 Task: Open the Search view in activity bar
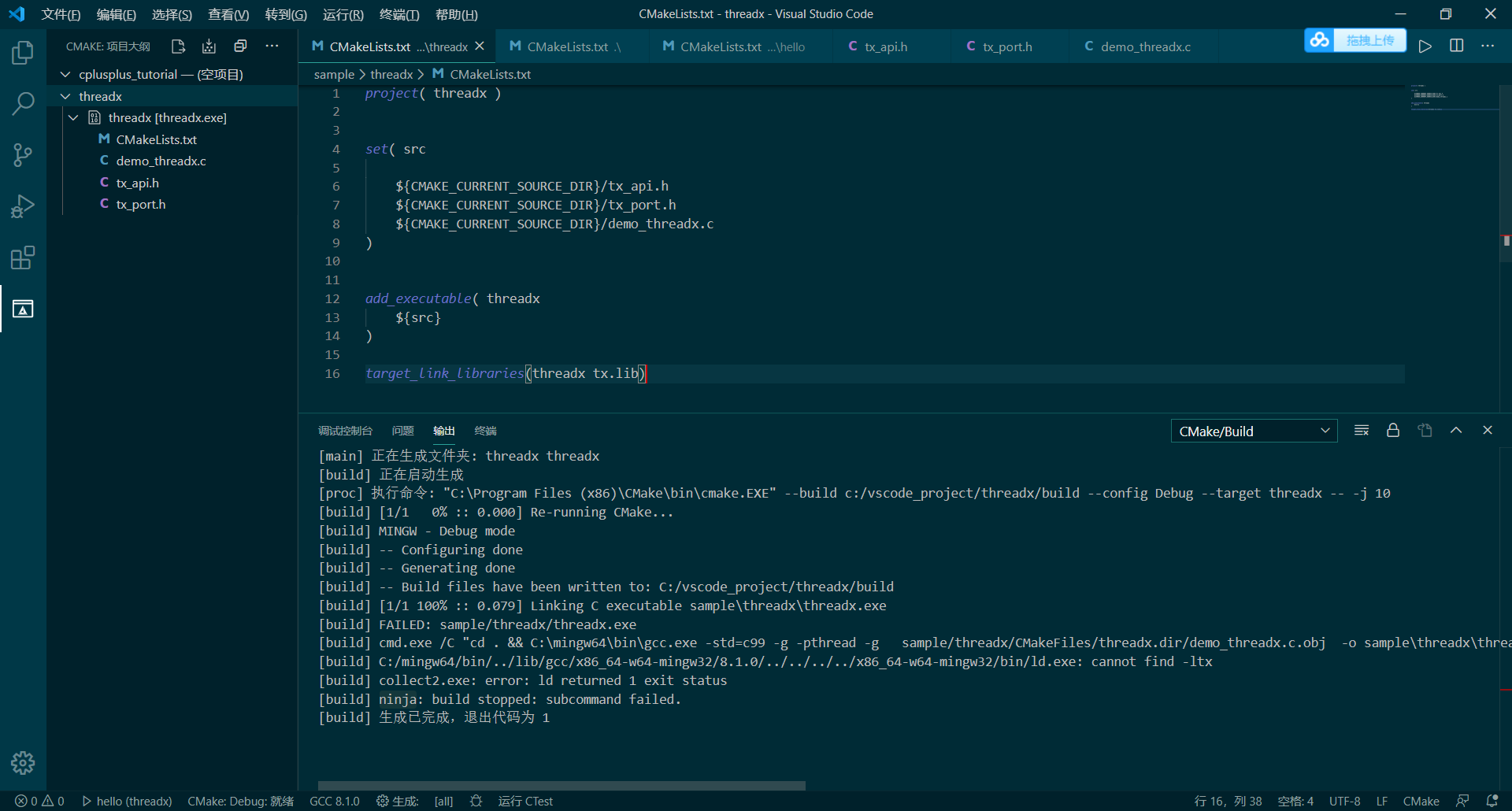coord(23,103)
